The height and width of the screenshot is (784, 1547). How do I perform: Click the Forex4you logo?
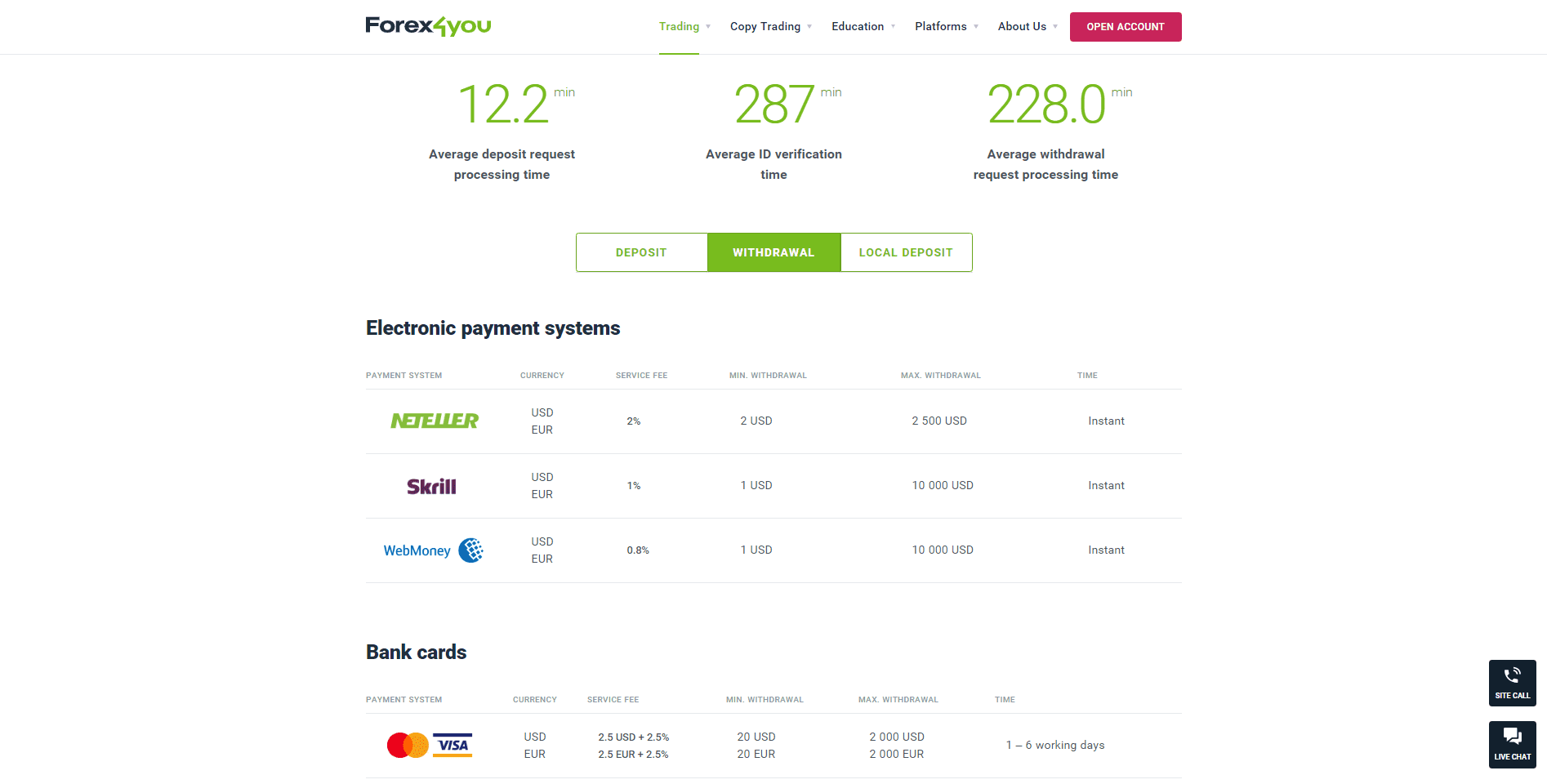(x=428, y=26)
